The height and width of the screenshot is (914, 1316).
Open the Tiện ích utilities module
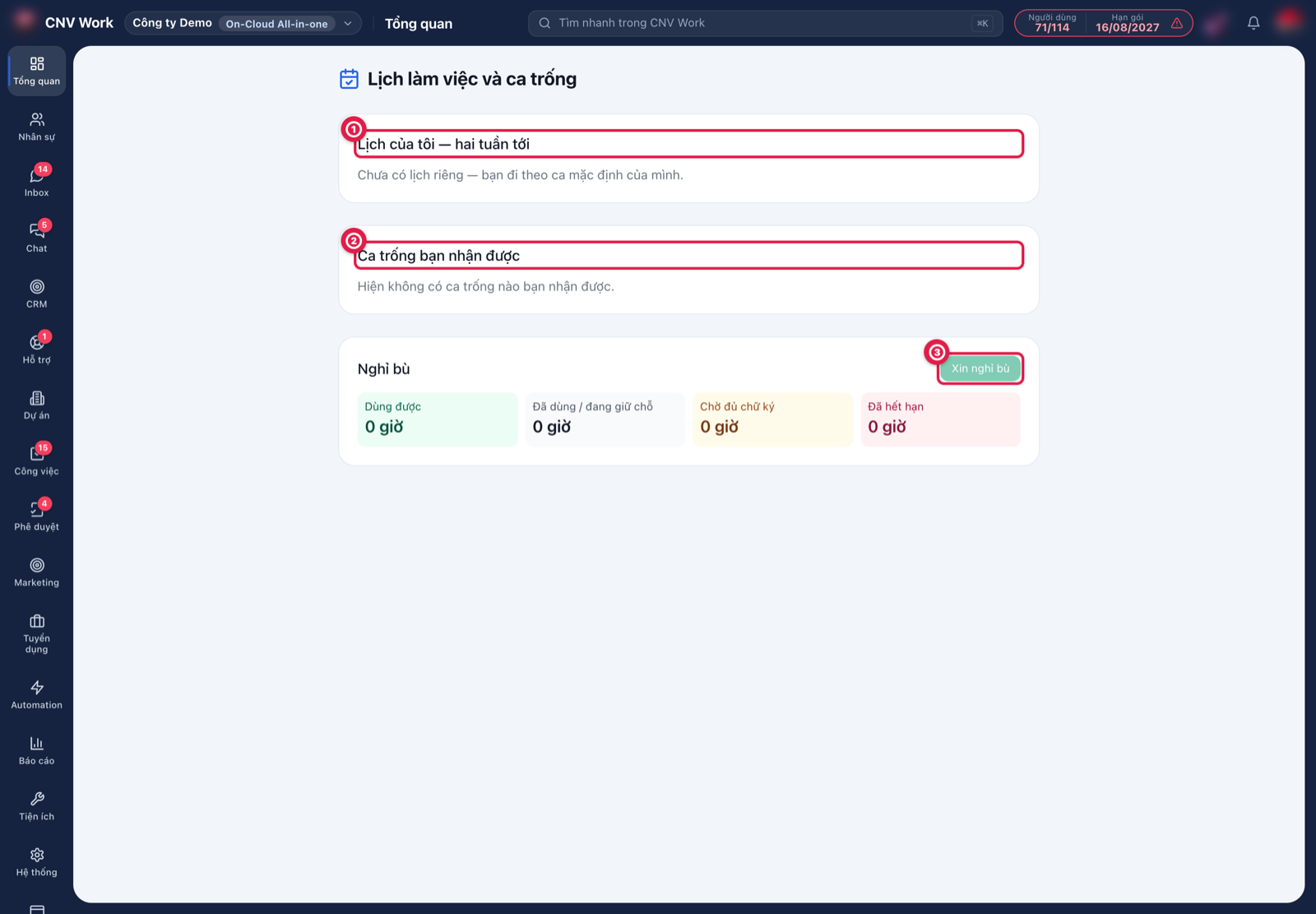point(37,806)
